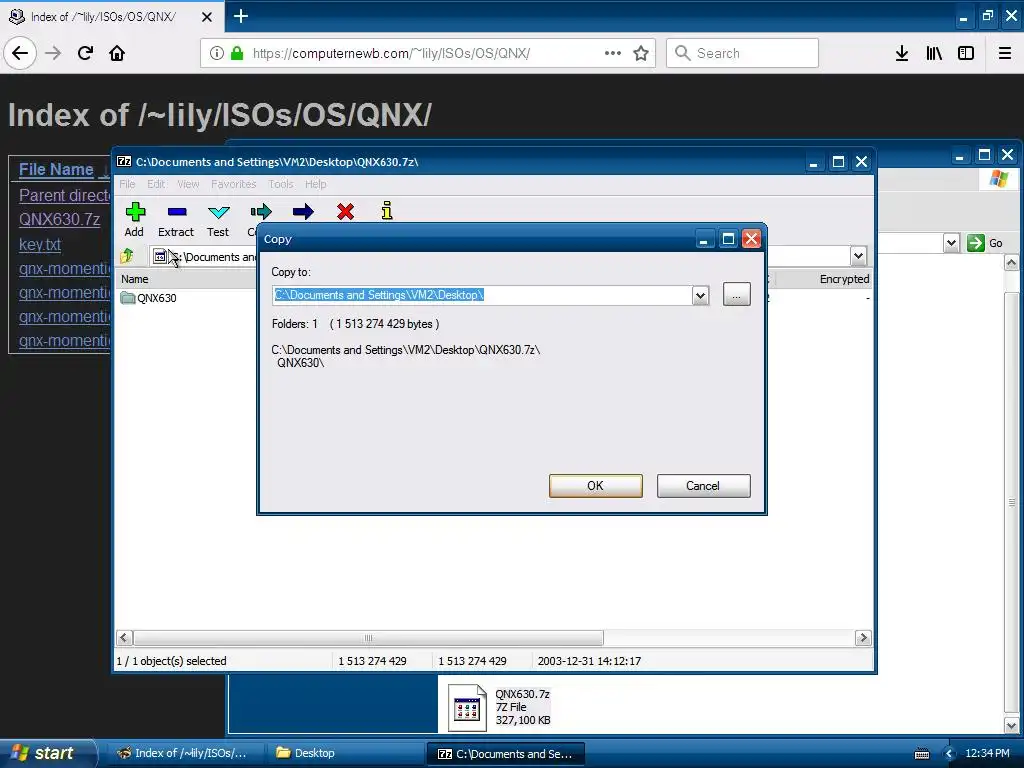Click the Delete red X toolbar icon

pyautogui.click(x=345, y=212)
